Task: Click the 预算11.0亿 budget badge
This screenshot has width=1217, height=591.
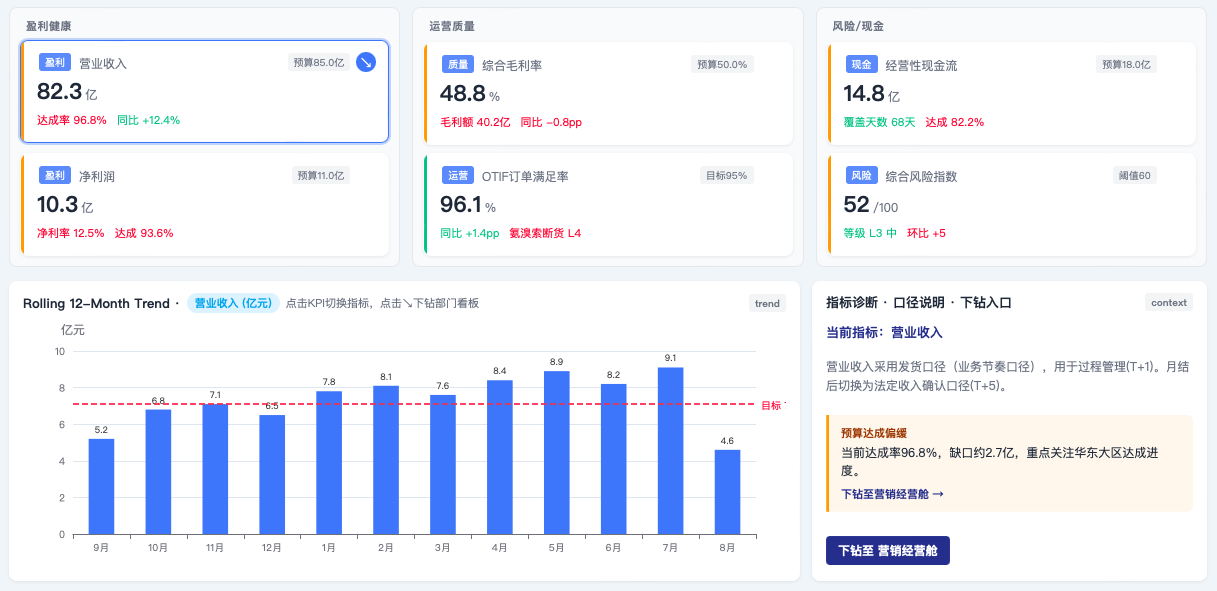Action: (x=320, y=175)
